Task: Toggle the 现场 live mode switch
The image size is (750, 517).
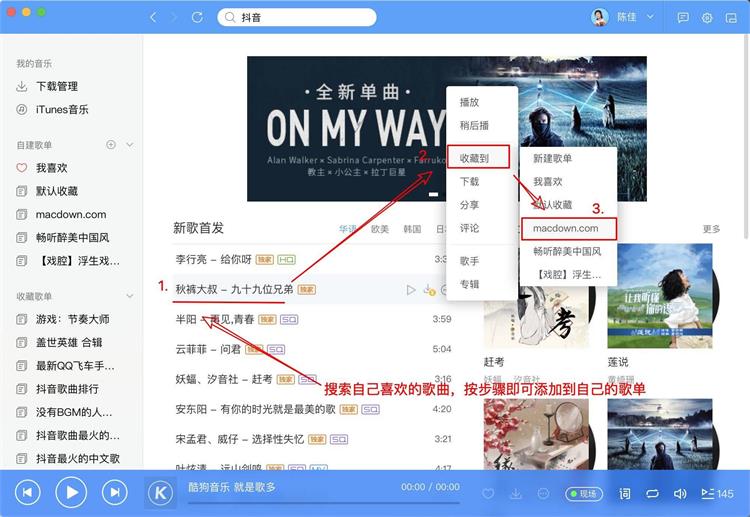Action: 584,493
